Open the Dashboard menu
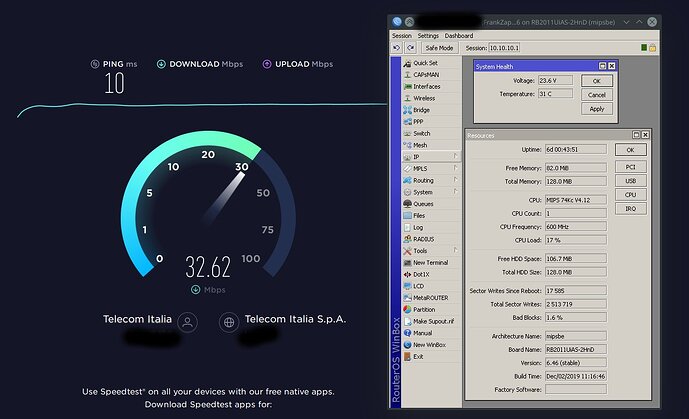689x419 pixels. coord(459,36)
